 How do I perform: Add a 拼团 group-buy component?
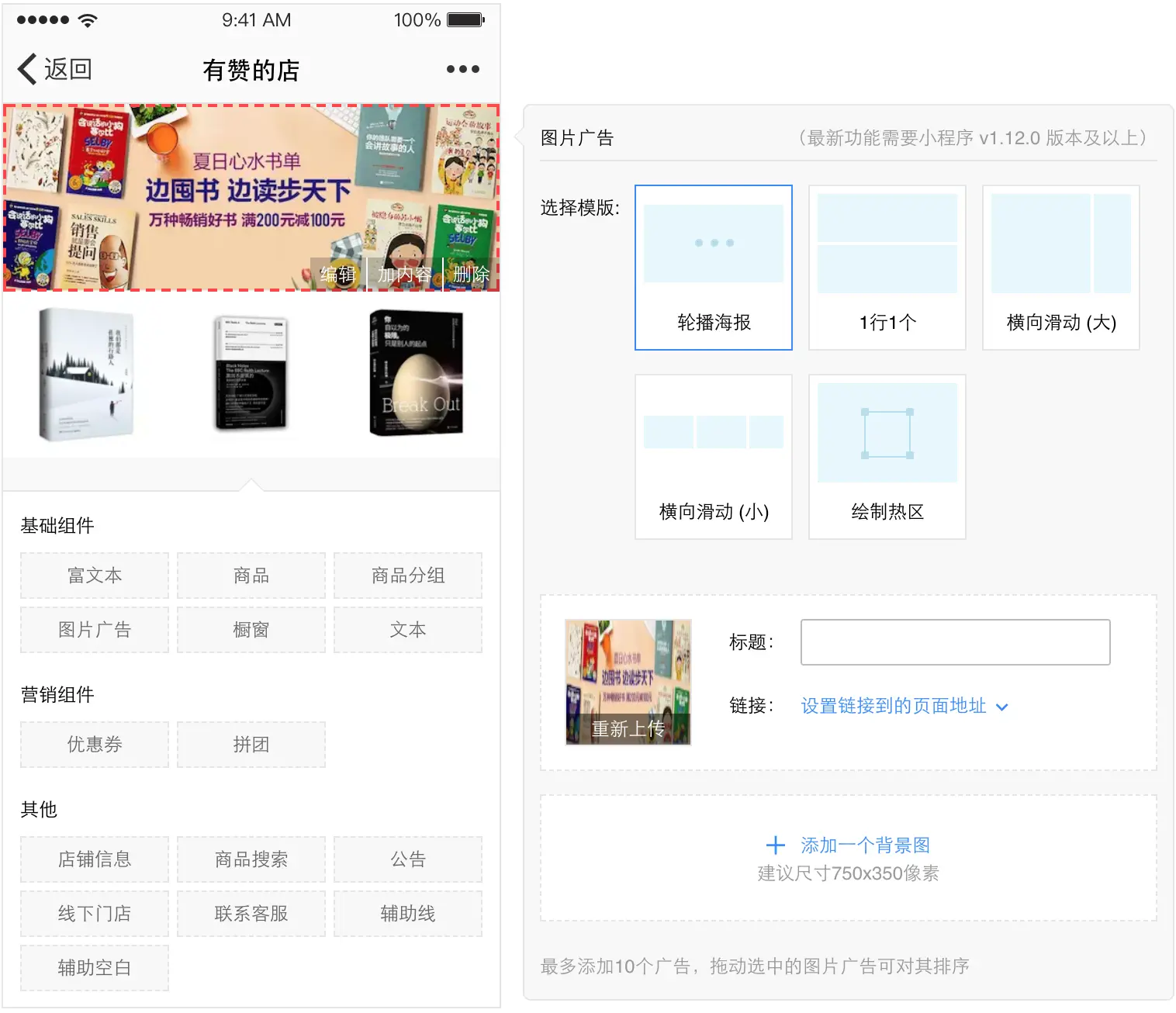(251, 745)
